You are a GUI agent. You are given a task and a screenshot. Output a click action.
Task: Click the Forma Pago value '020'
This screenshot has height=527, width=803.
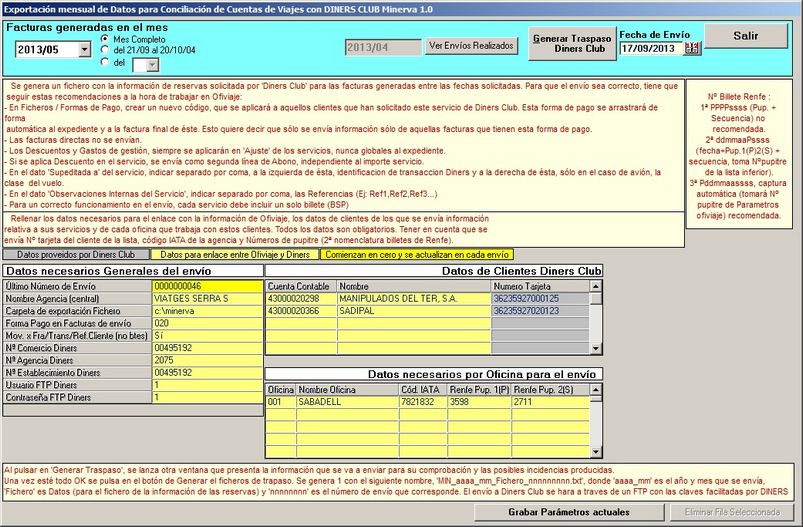(207, 323)
